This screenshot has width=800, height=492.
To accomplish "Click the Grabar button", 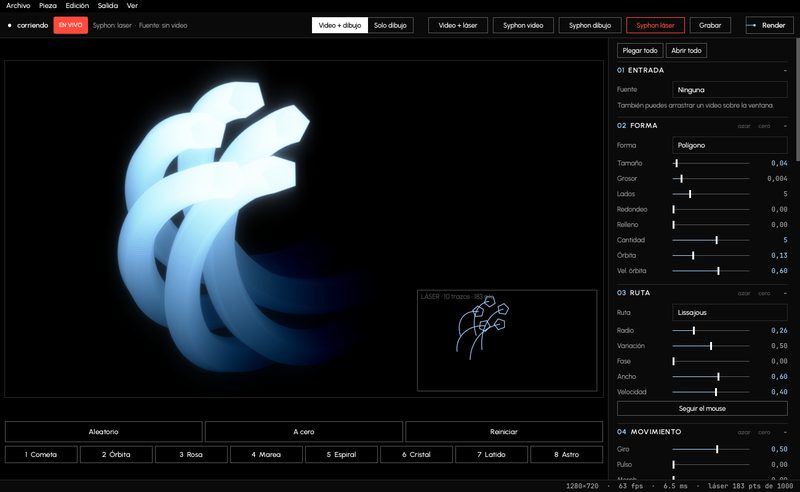I will coord(710,25).
